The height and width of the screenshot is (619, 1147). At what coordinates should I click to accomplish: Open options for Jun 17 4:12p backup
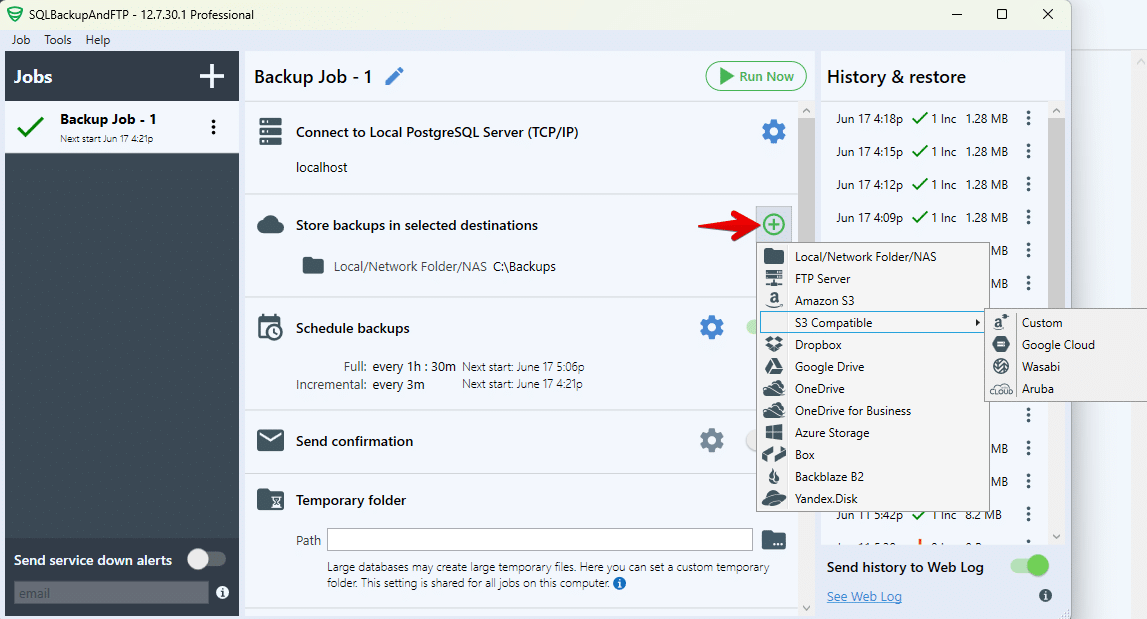click(x=1028, y=184)
